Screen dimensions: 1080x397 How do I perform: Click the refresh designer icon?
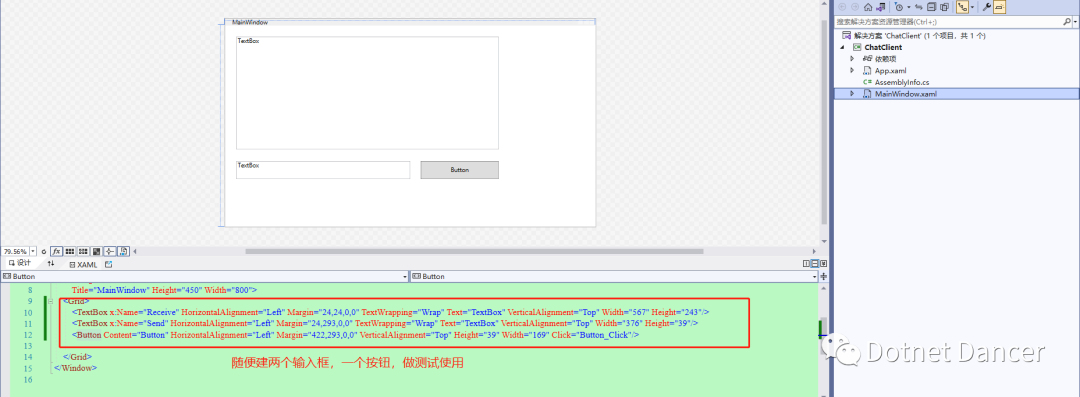[43, 252]
